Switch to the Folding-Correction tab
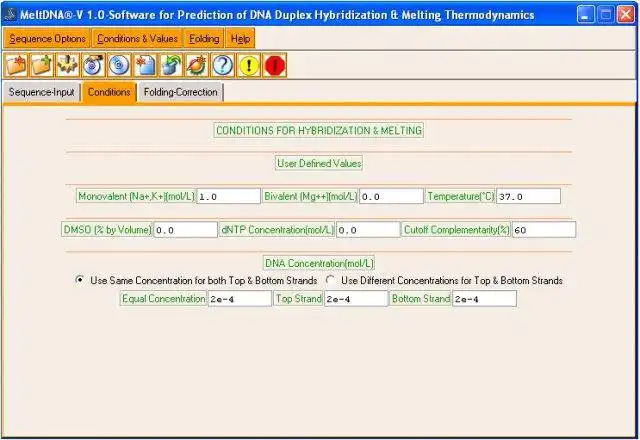The image size is (640, 440). pyautogui.click(x=180, y=92)
